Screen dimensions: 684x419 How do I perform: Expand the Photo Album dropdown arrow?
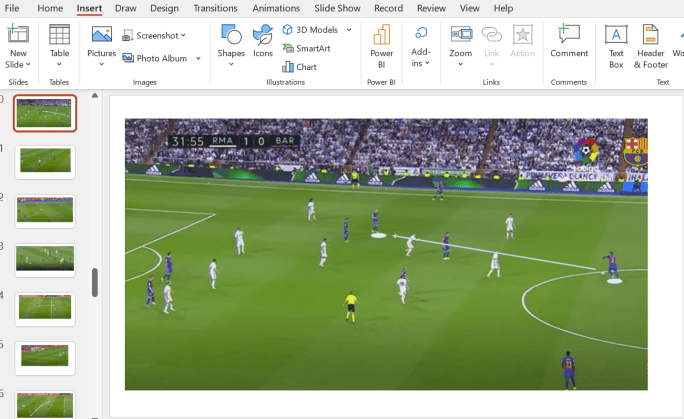pos(198,58)
